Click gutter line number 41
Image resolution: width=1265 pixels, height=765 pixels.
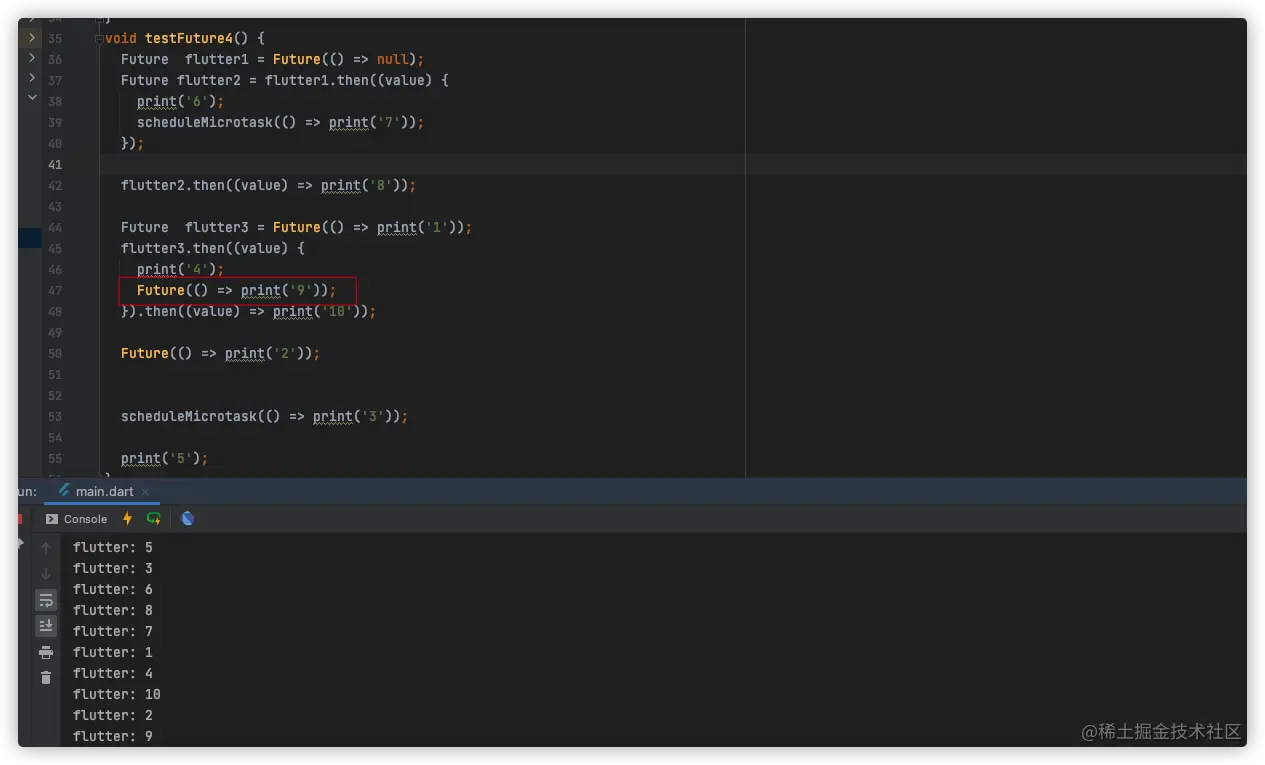click(x=55, y=164)
